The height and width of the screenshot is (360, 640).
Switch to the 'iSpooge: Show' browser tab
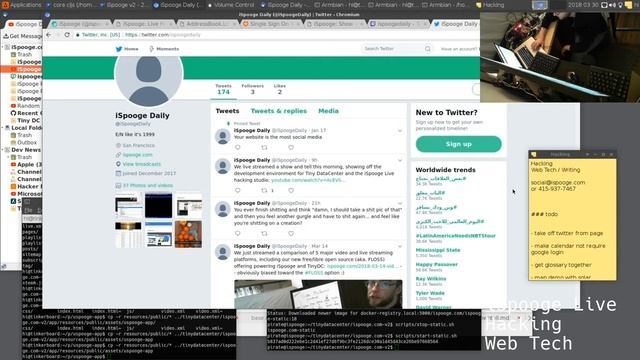point(334,24)
